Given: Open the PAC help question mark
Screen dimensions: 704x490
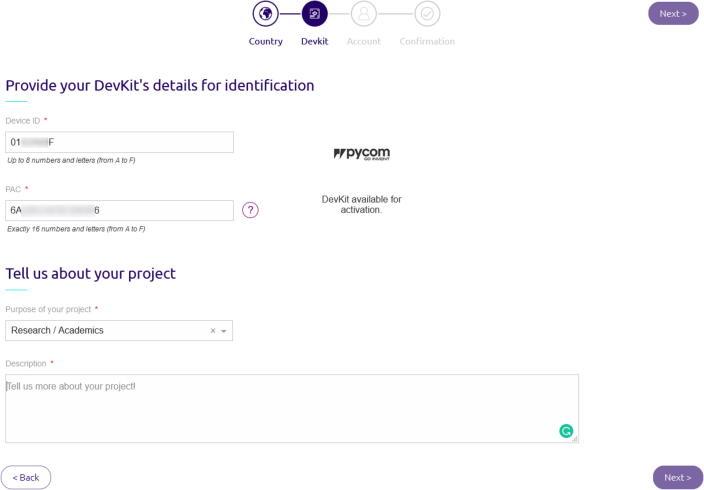Looking at the screenshot, I should coord(251,210).
